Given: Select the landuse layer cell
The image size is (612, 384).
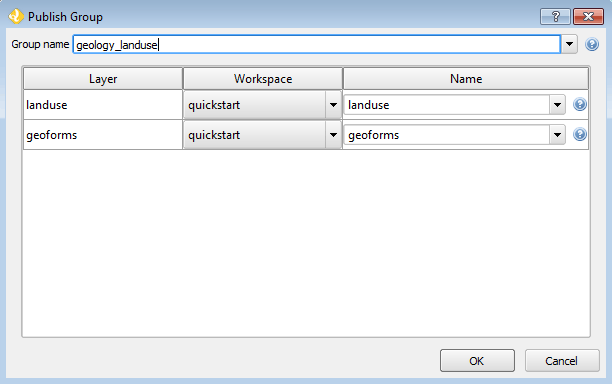Looking at the screenshot, I should (103, 105).
